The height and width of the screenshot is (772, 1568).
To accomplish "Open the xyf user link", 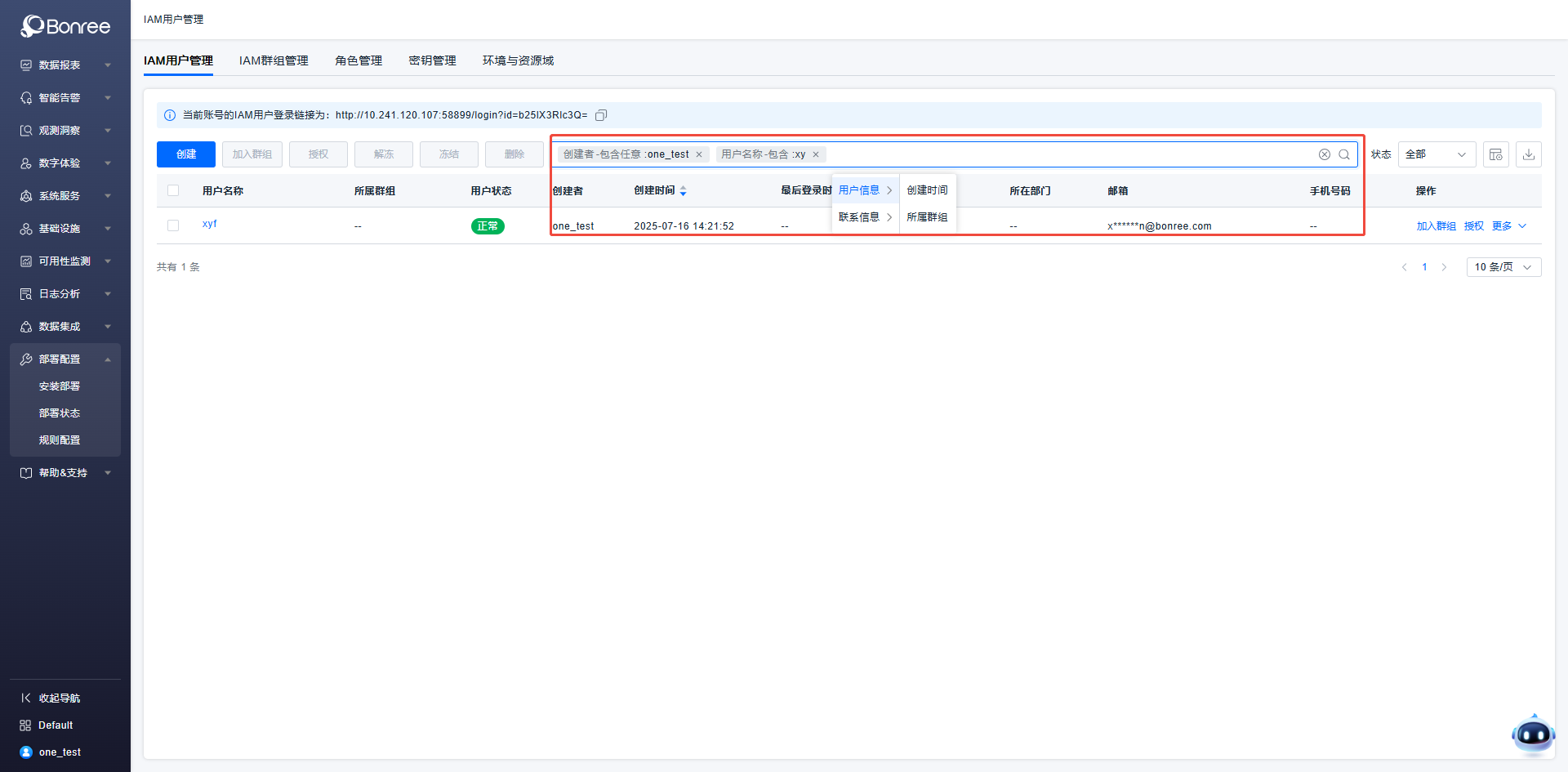I will pyautogui.click(x=210, y=224).
